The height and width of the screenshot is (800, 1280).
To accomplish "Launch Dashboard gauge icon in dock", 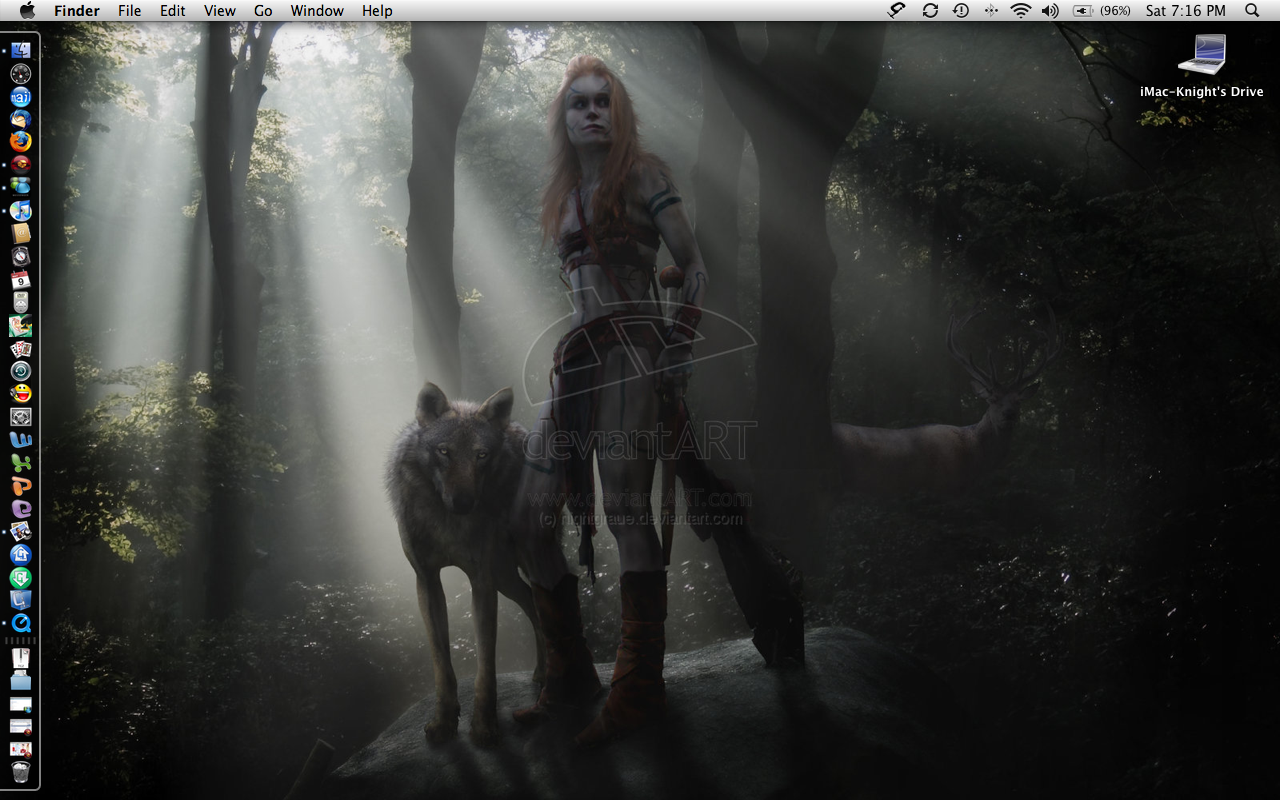I will point(21,74).
